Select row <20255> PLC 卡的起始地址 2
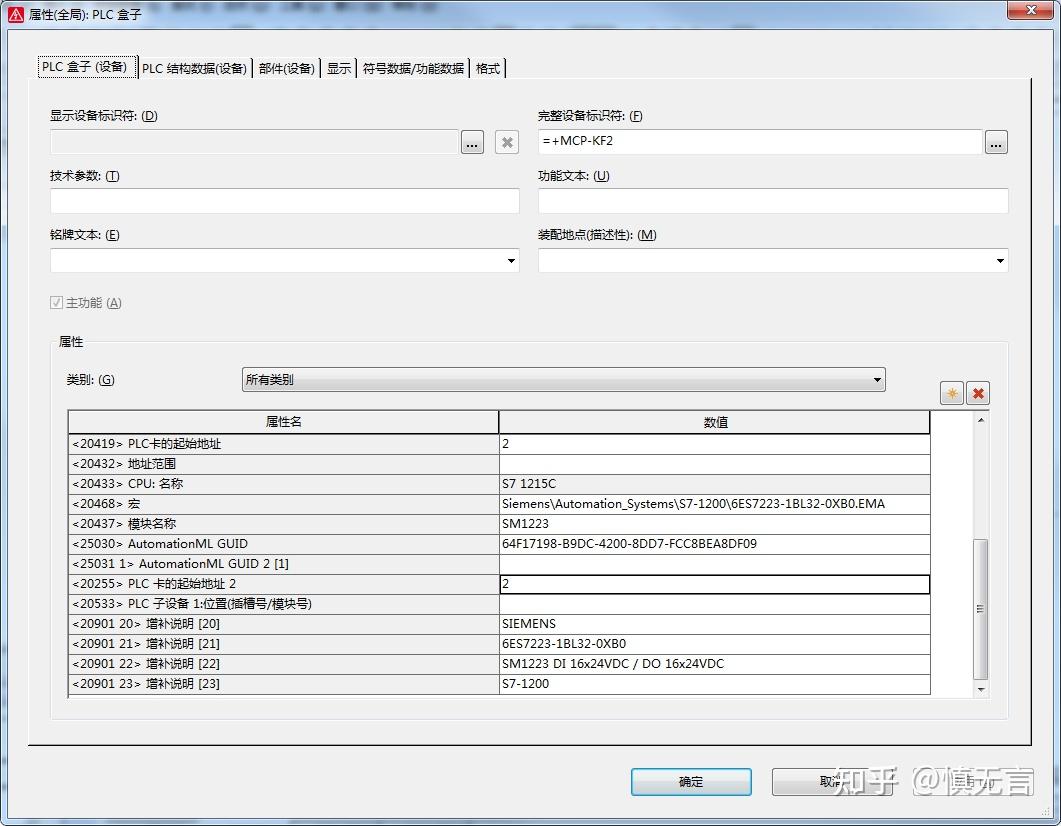The image size is (1061, 826). (284, 584)
